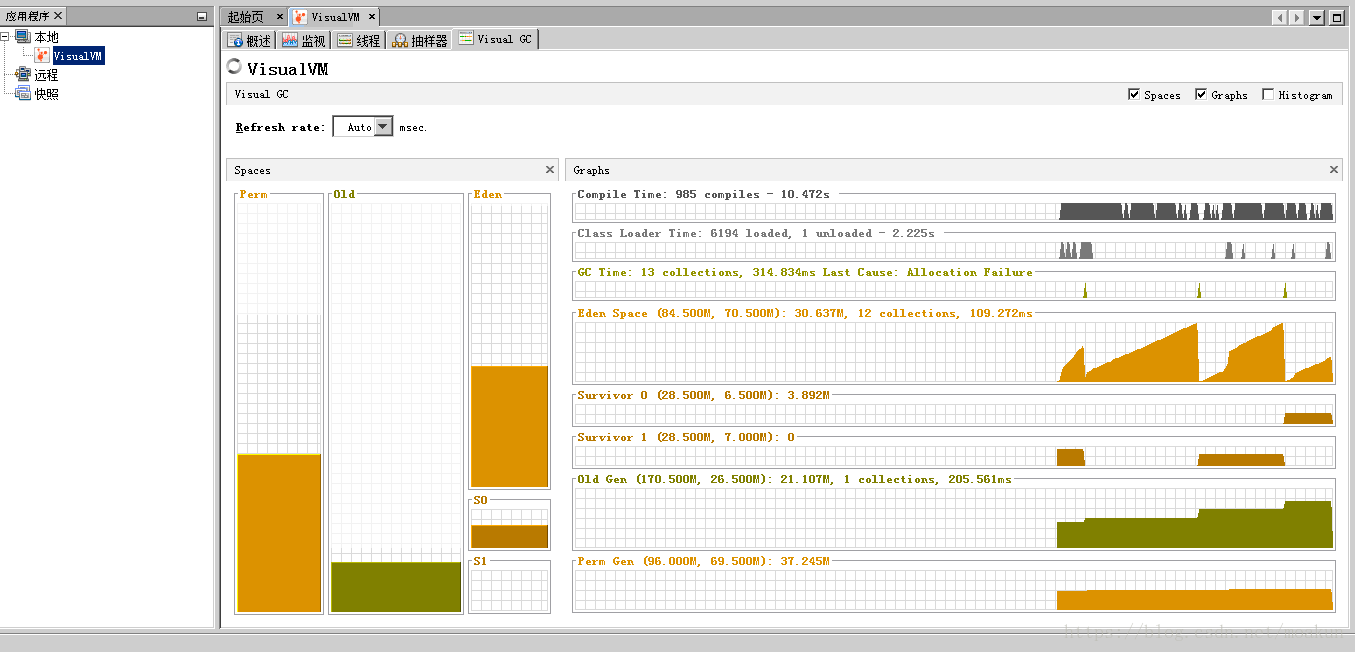Click the Graphs panel title

(591, 170)
